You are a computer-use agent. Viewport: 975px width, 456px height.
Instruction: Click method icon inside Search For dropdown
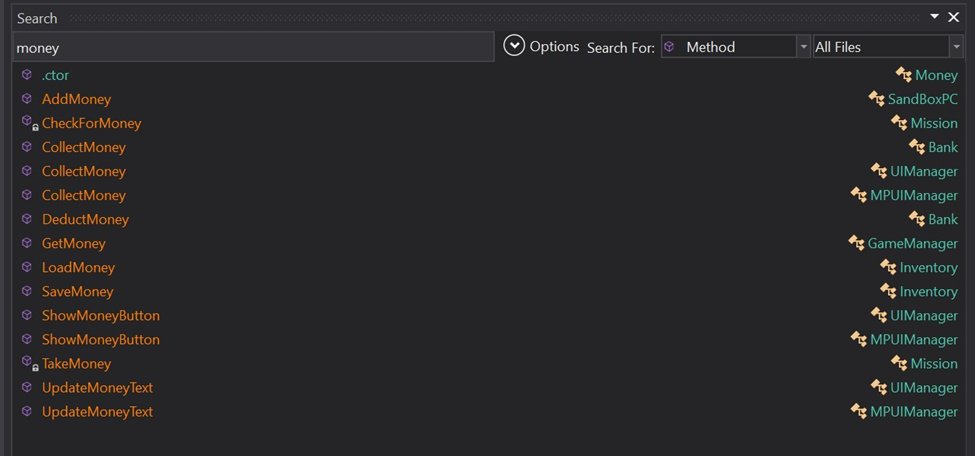pyautogui.click(x=669, y=47)
